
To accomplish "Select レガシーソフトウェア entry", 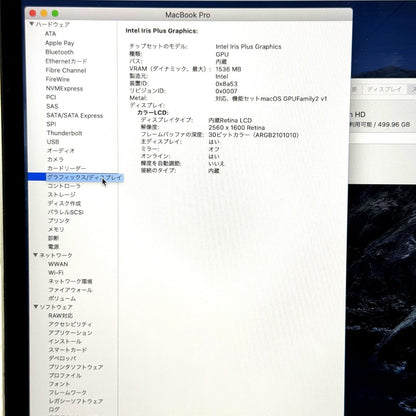I will point(76,401).
